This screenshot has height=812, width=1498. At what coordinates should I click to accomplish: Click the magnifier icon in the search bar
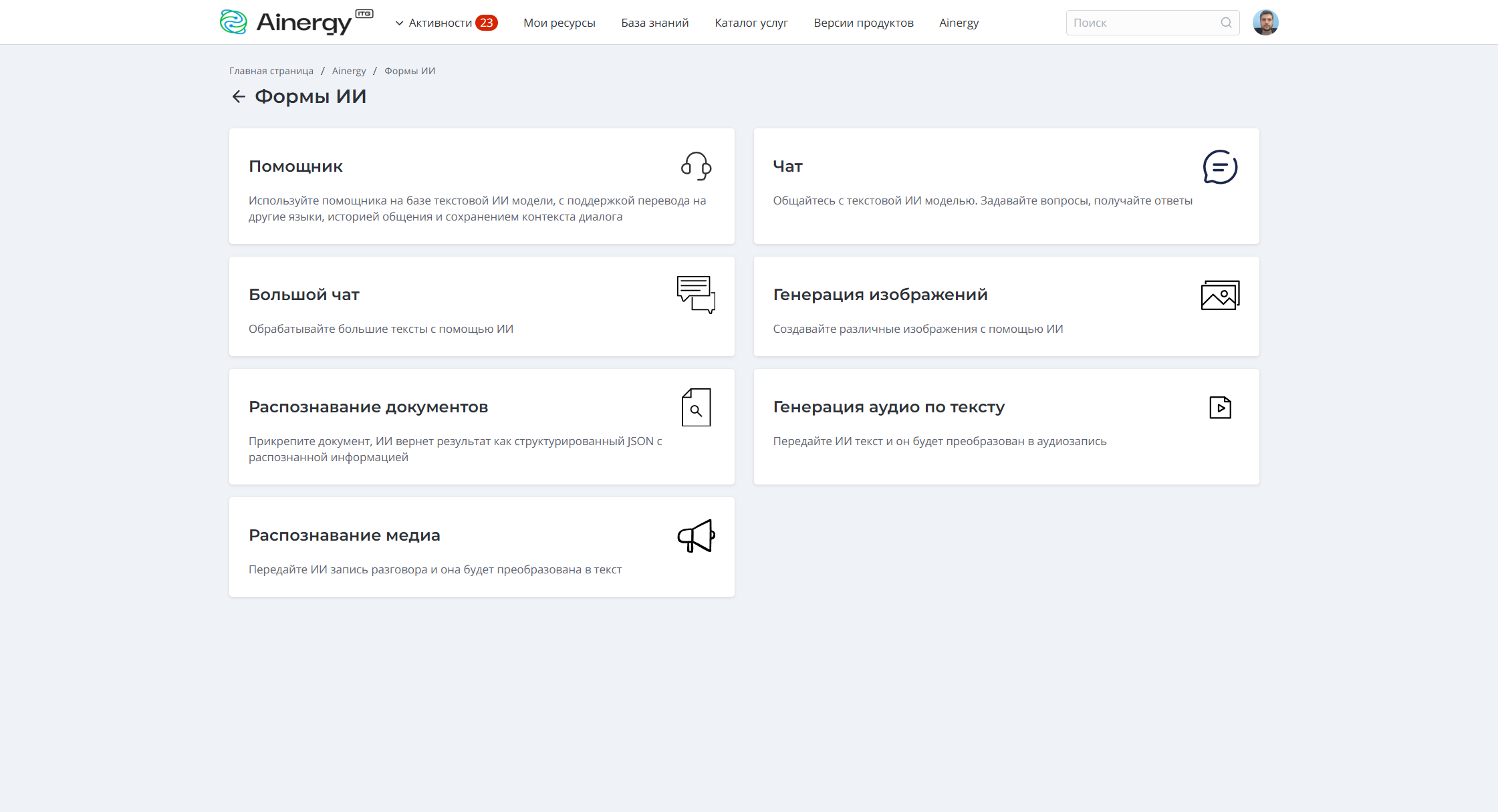tap(1227, 22)
